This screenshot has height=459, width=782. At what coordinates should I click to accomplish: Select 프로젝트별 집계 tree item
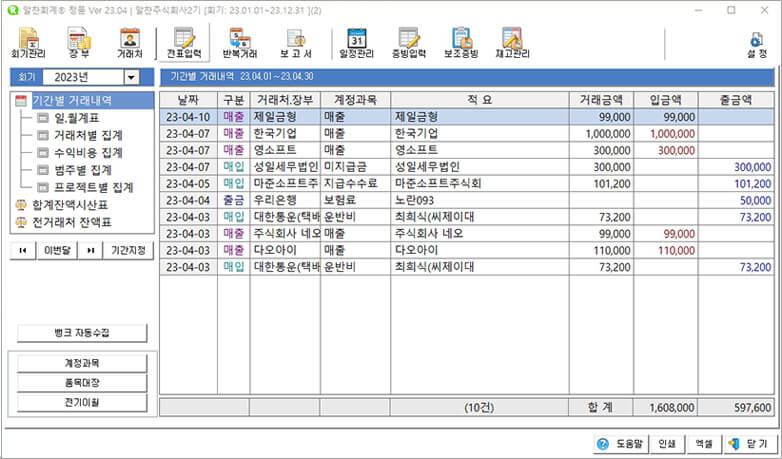94,188
